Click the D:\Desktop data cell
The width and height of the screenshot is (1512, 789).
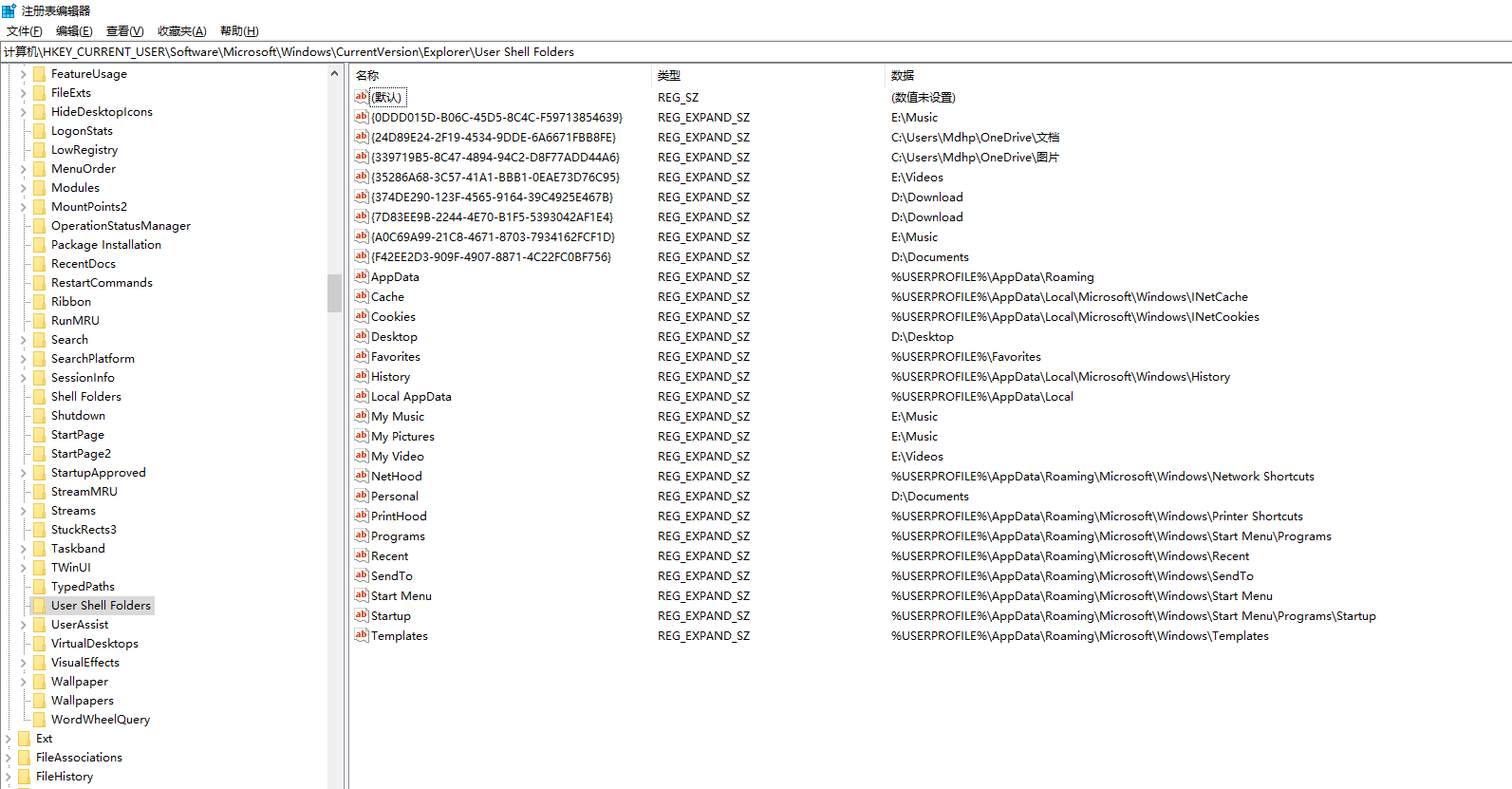coord(923,336)
